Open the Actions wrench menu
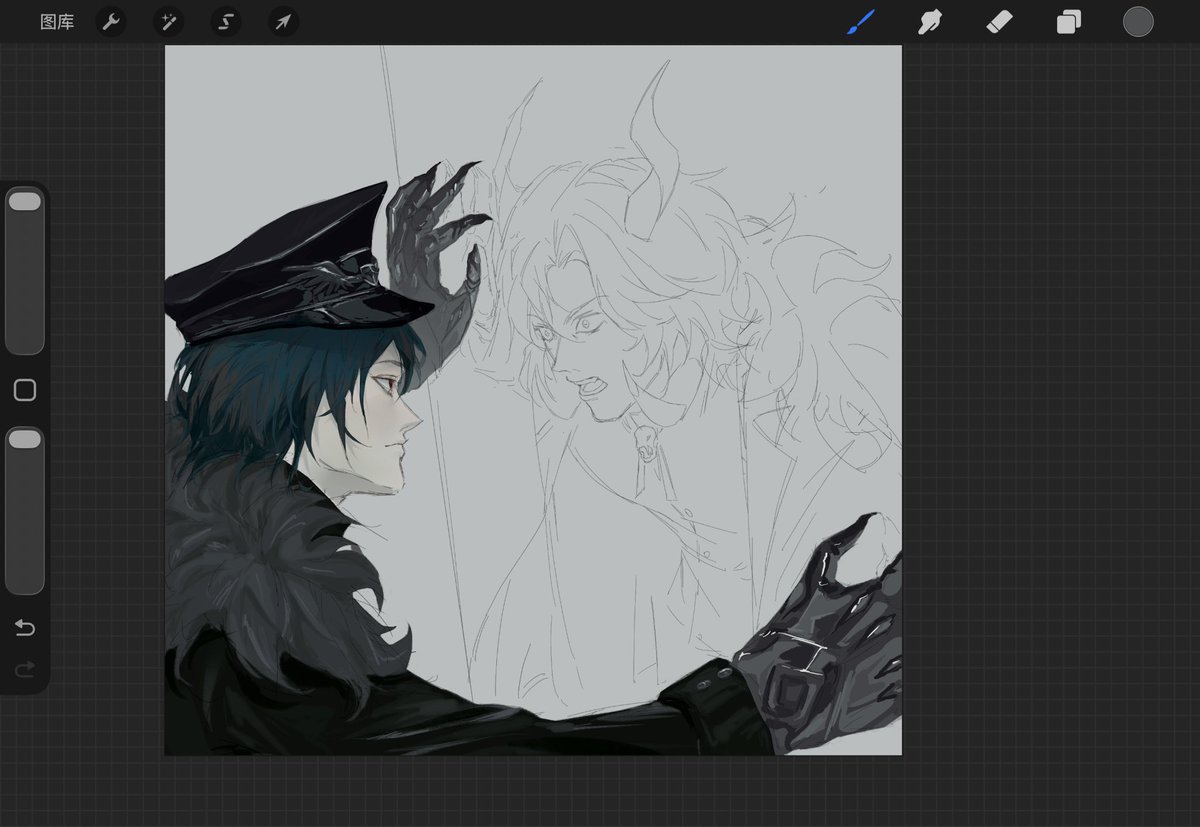Viewport: 1200px width, 827px height. click(x=111, y=22)
